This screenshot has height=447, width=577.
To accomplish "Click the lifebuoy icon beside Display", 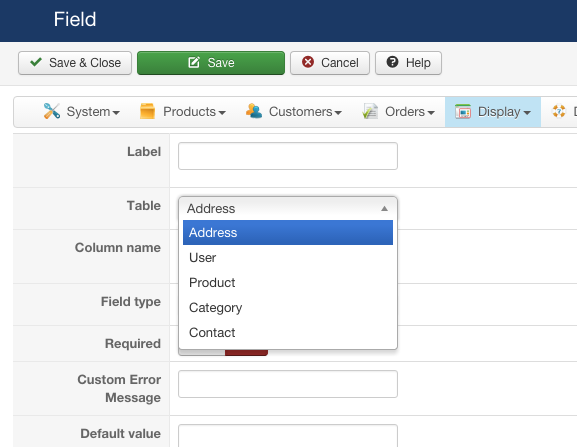I will pyautogui.click(x=559, y=111).
